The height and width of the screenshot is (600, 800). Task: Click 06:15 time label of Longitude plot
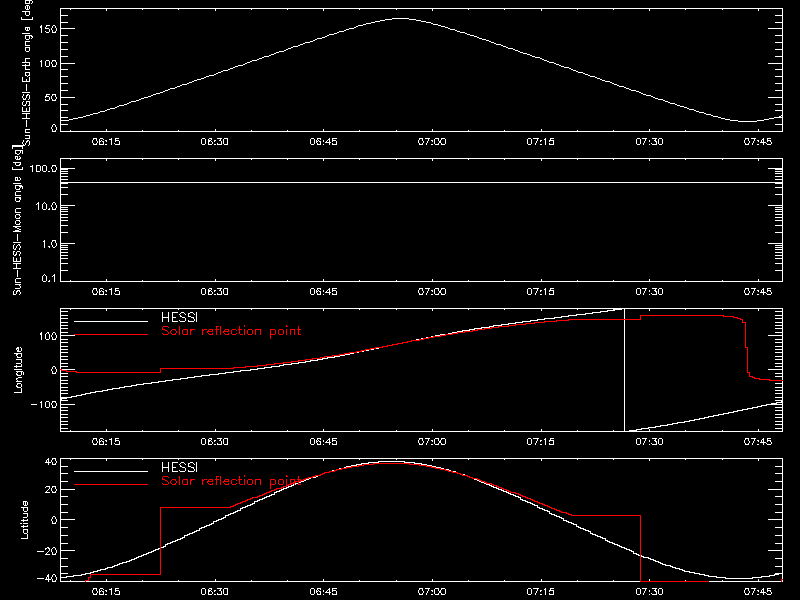tap(106, 442)
